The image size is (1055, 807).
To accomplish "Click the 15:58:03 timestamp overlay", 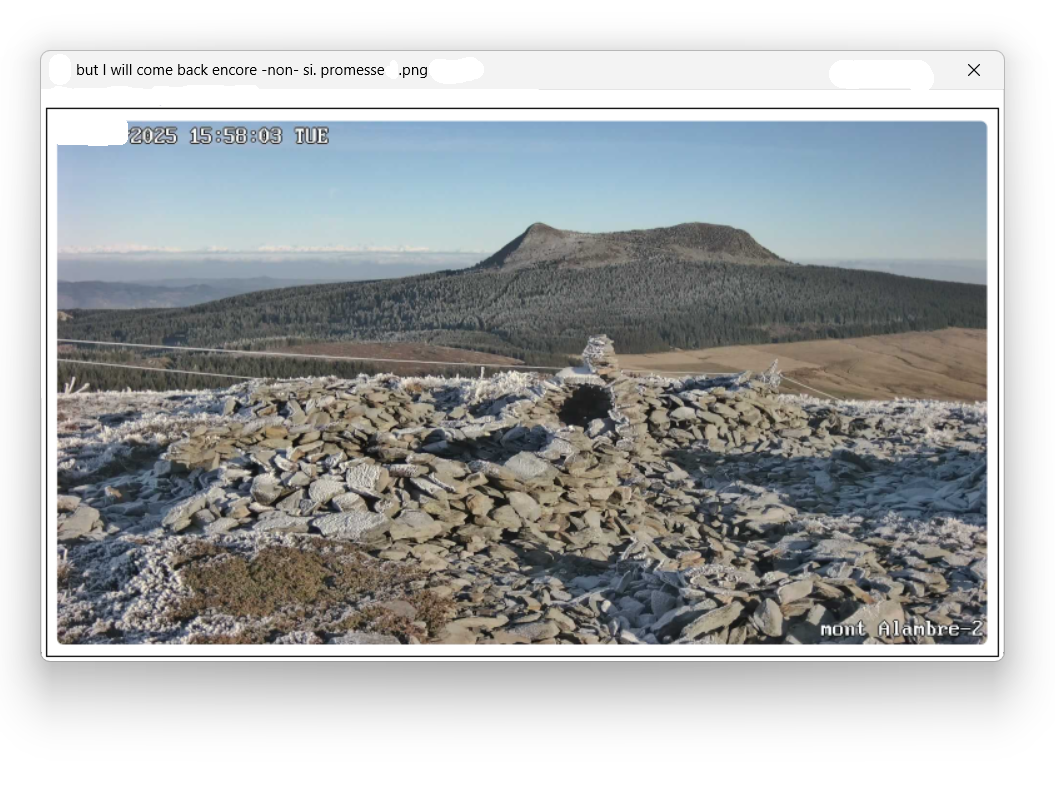I will [x=235, y=136].
